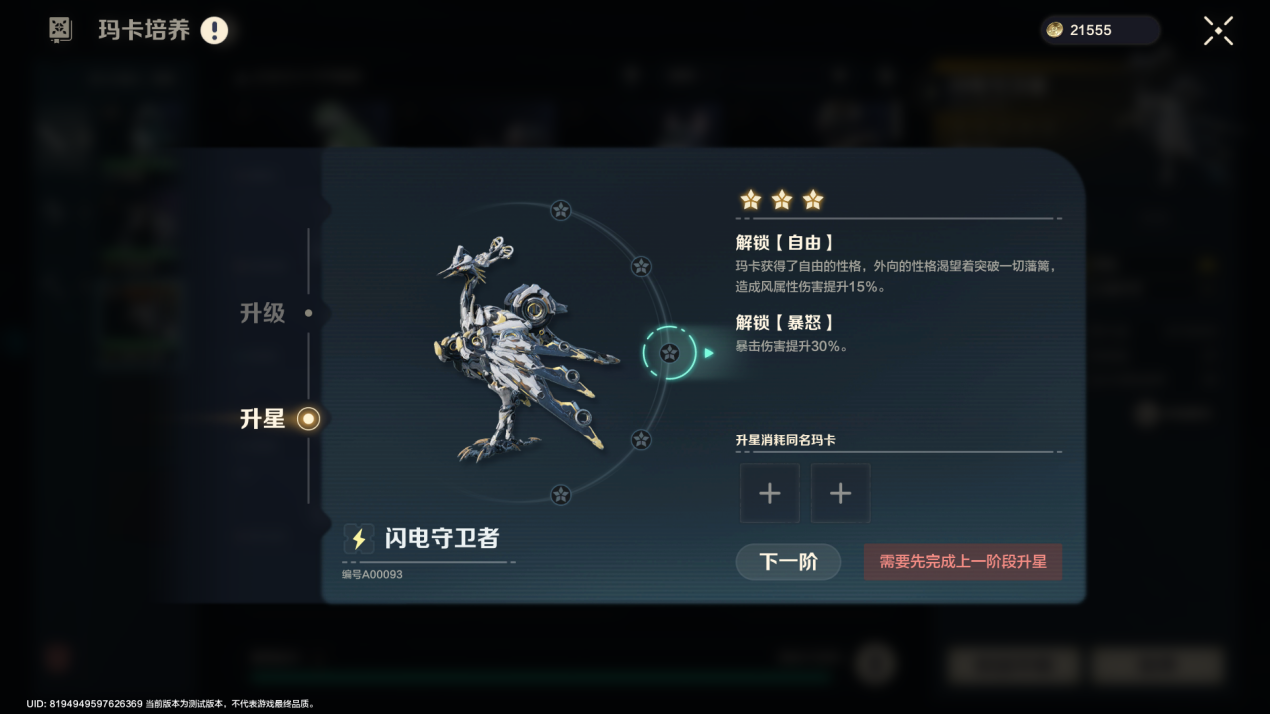Select the topmost star node on the ring
Image resolution: width=1270 pixels, height=714 pixels.
[x=561, y=210]
